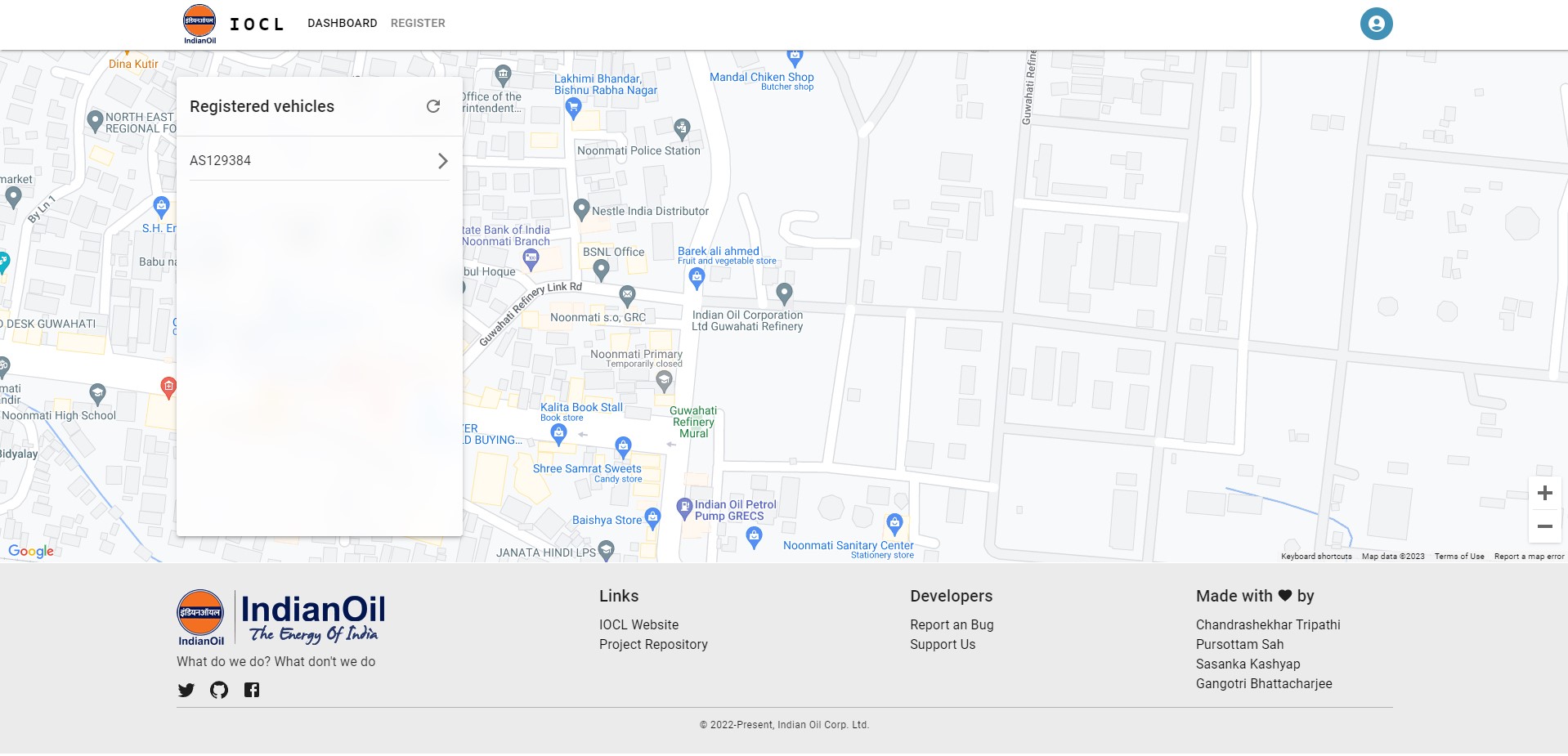Expand vehicle AS129384 details arrow

[x=442, y=161]
